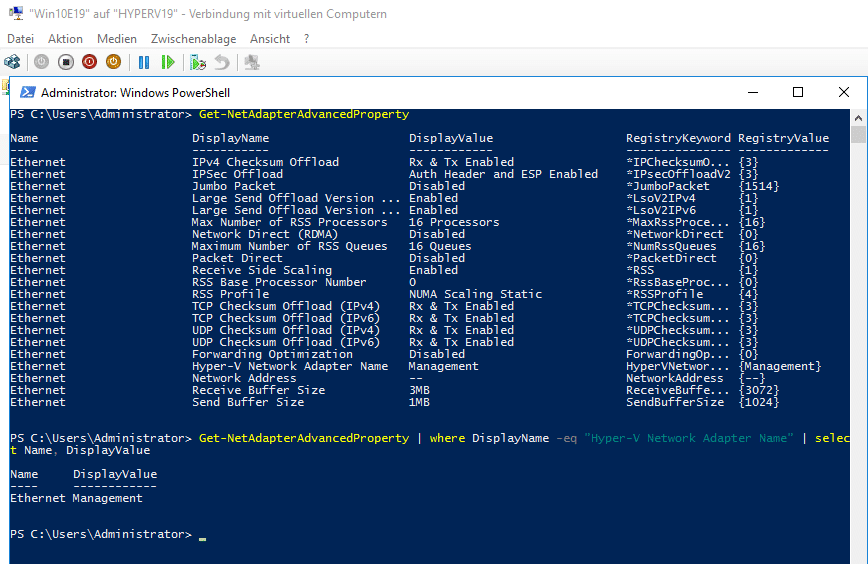Close the PowerShell window
This screenshot has height=564, width=868.
844,92
